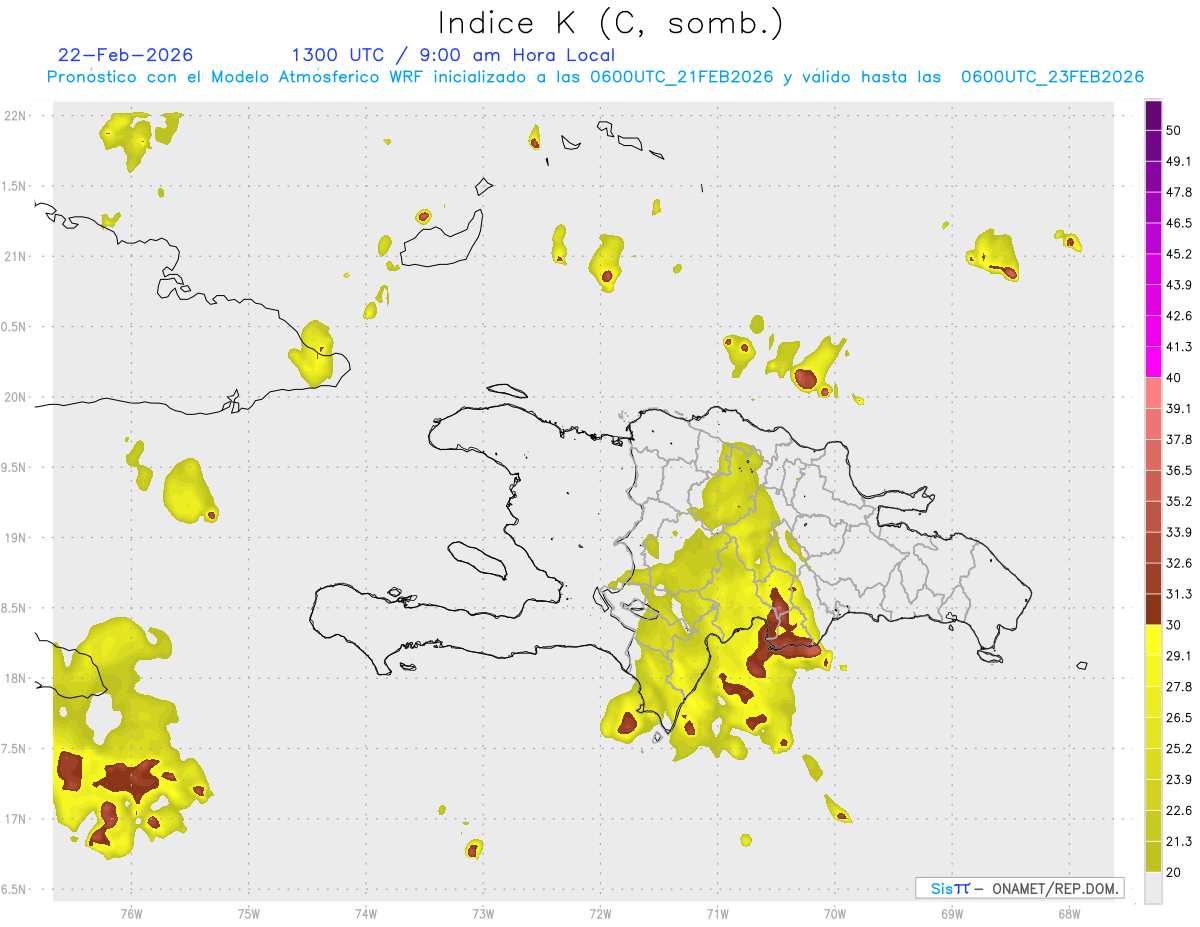This screenshot has height=927, width=1200.
Task: Click the 76W longitude label
Action: point(131,913)
